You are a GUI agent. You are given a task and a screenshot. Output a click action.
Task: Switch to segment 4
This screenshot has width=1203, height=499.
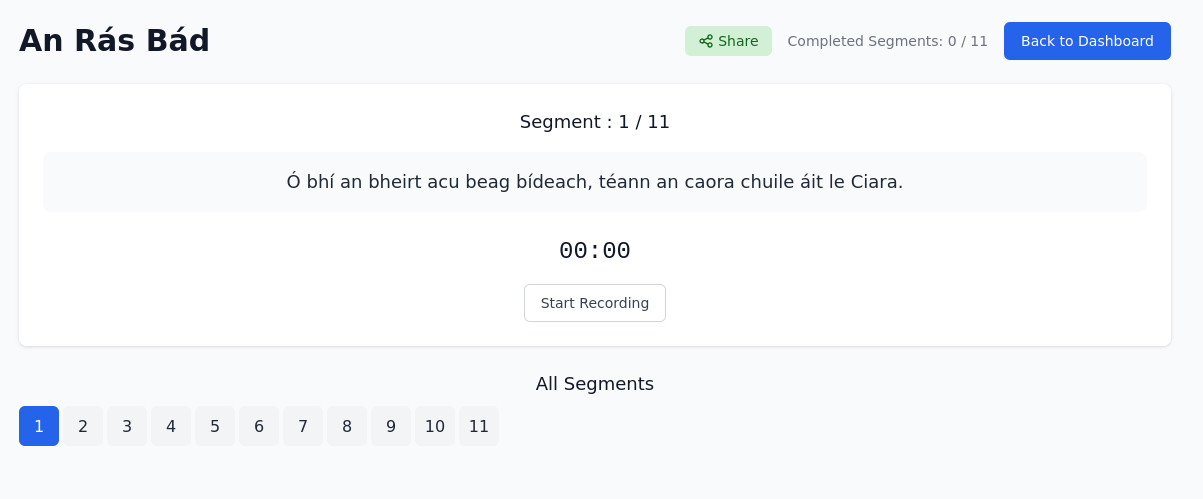click(x=171, y=426)
